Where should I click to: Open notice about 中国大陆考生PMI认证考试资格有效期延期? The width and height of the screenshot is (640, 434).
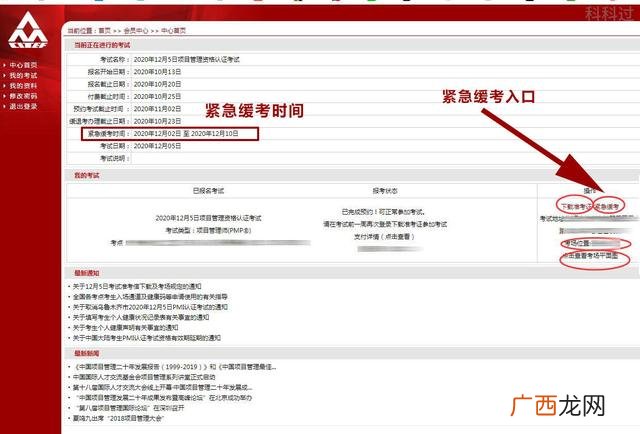pyautogui.click(x=147, y=338)
